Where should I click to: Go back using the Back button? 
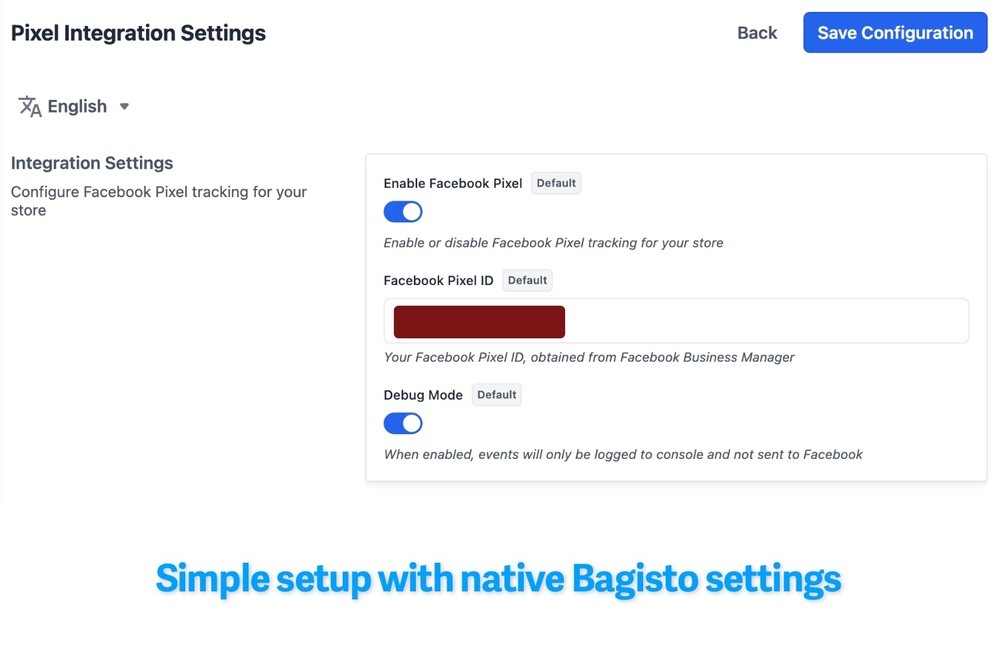point(757,33)
